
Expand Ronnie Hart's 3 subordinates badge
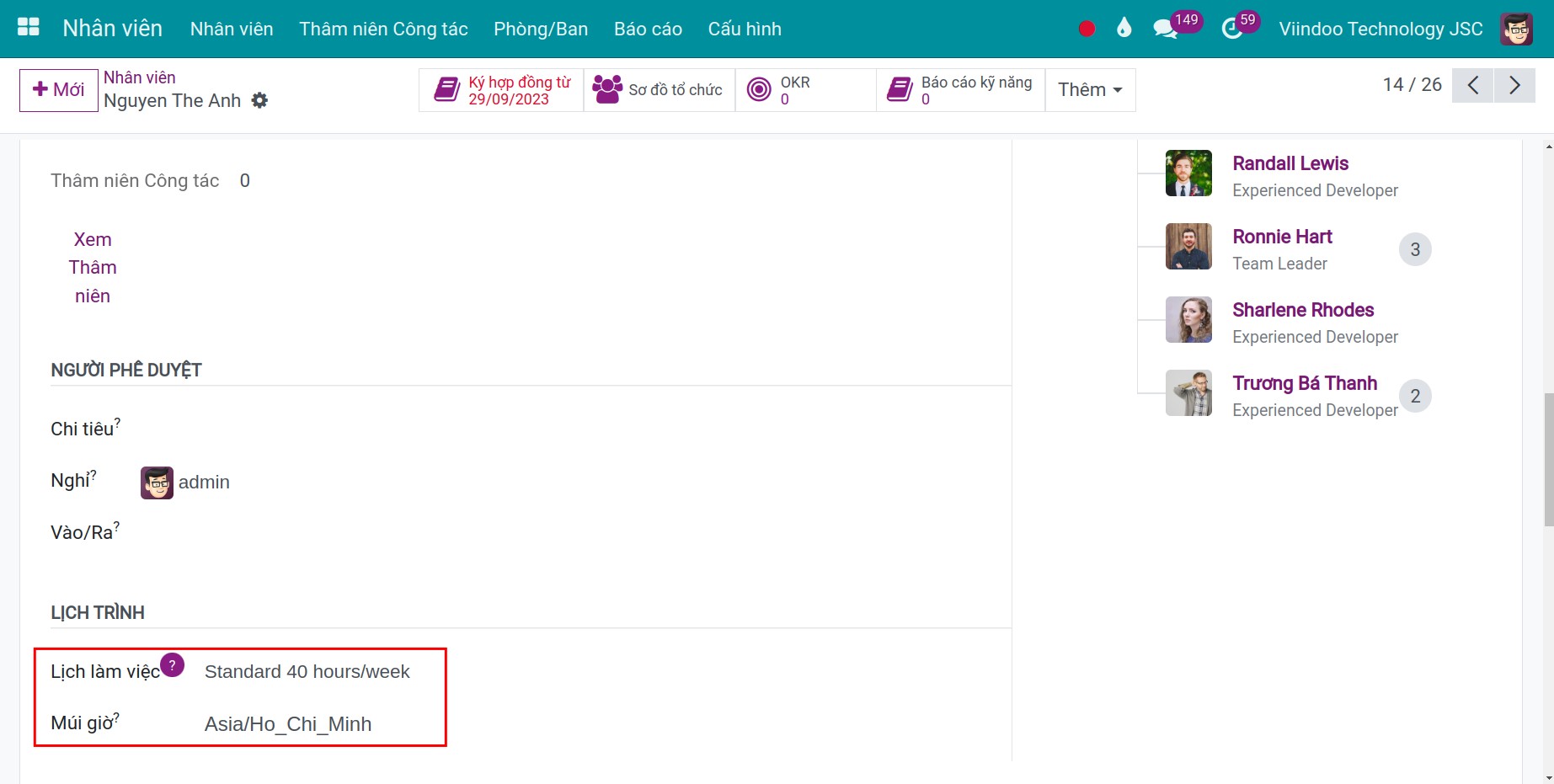click(1415, 249)
